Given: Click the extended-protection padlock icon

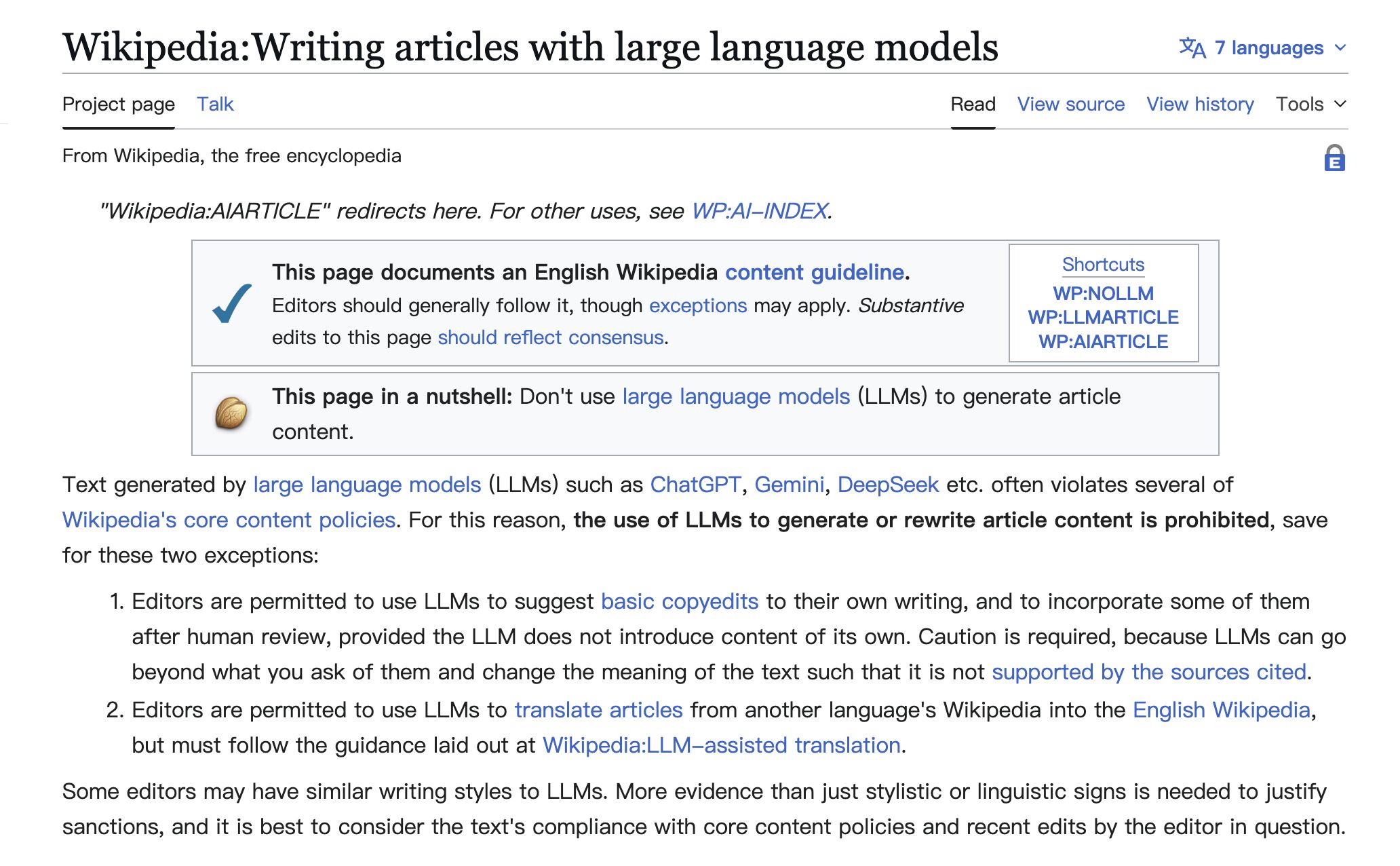Looking at the screenshot, I should tap(1334, 159).
